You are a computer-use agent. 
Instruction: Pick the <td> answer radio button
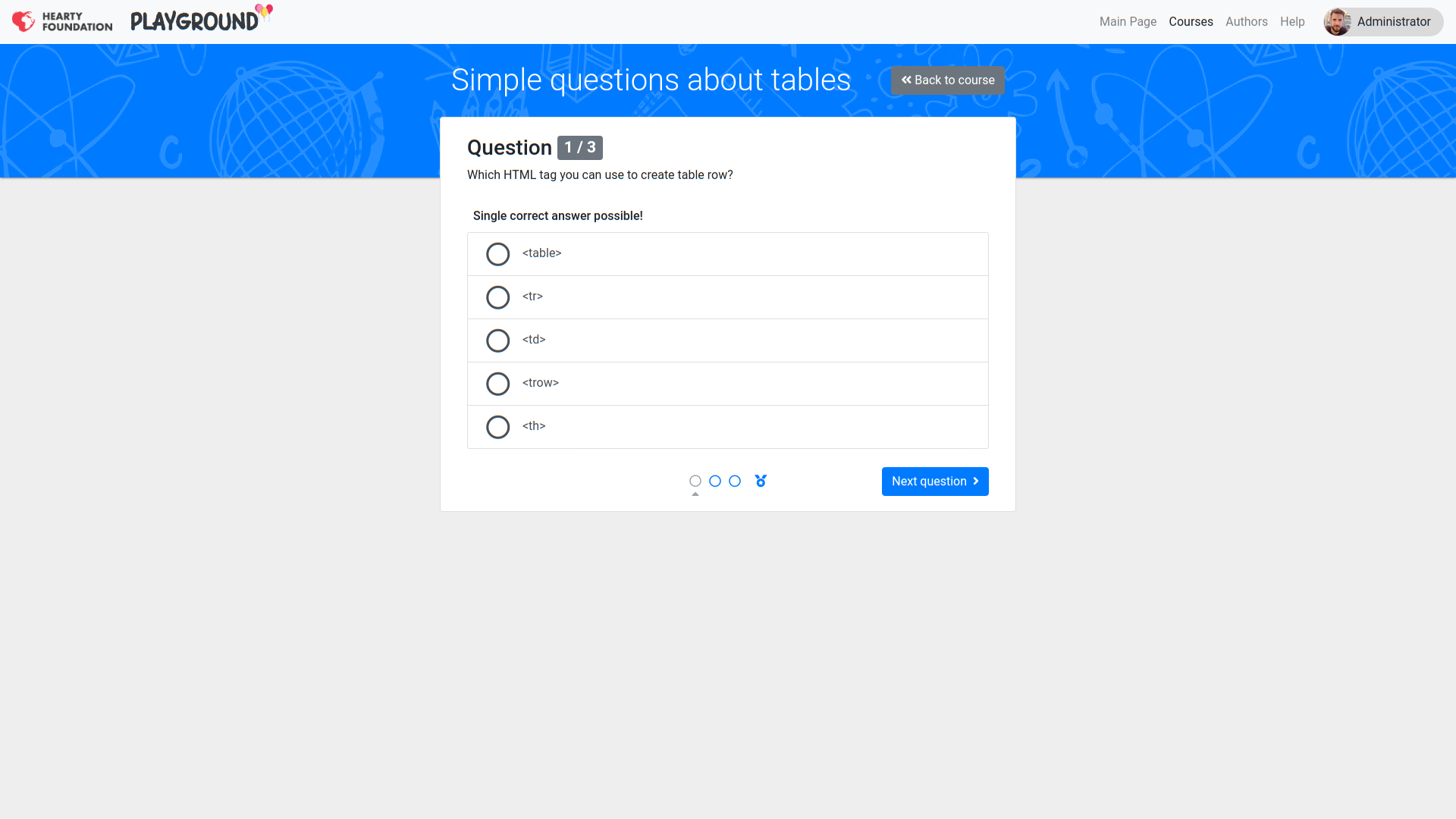tap(498, 340)
